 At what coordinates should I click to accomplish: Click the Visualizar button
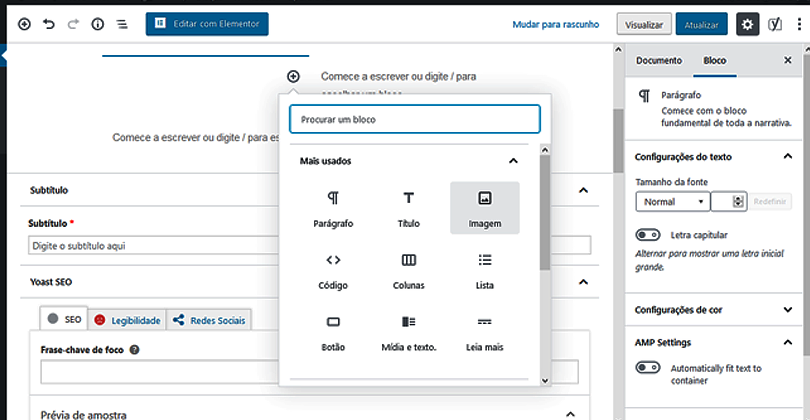coord(644,24)
